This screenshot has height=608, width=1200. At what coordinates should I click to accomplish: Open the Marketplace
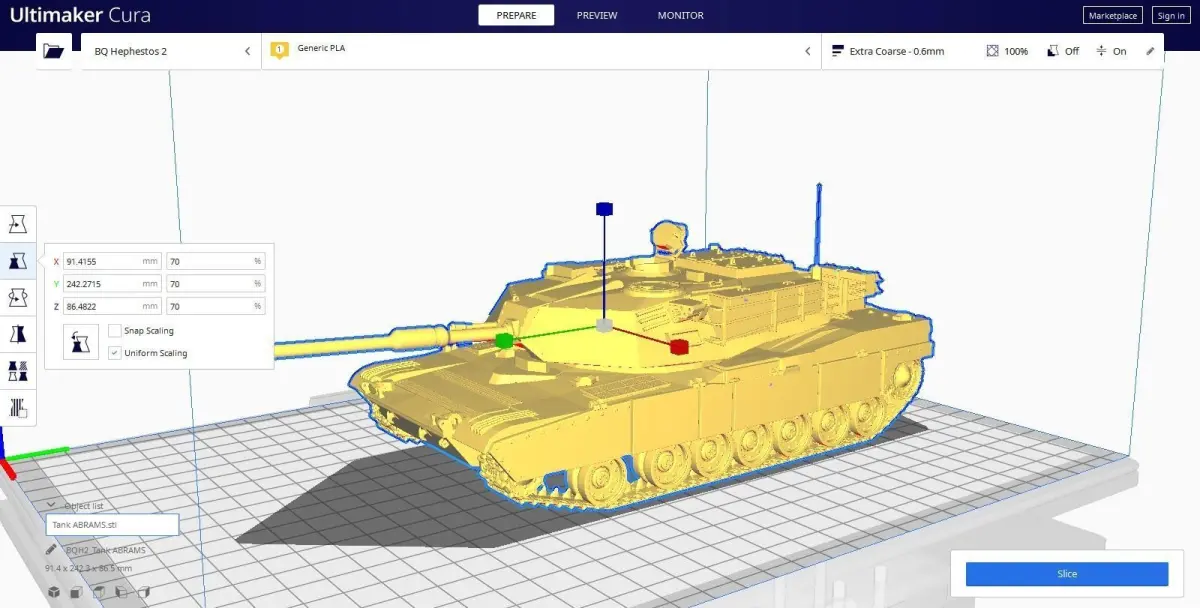(1113, 16)
